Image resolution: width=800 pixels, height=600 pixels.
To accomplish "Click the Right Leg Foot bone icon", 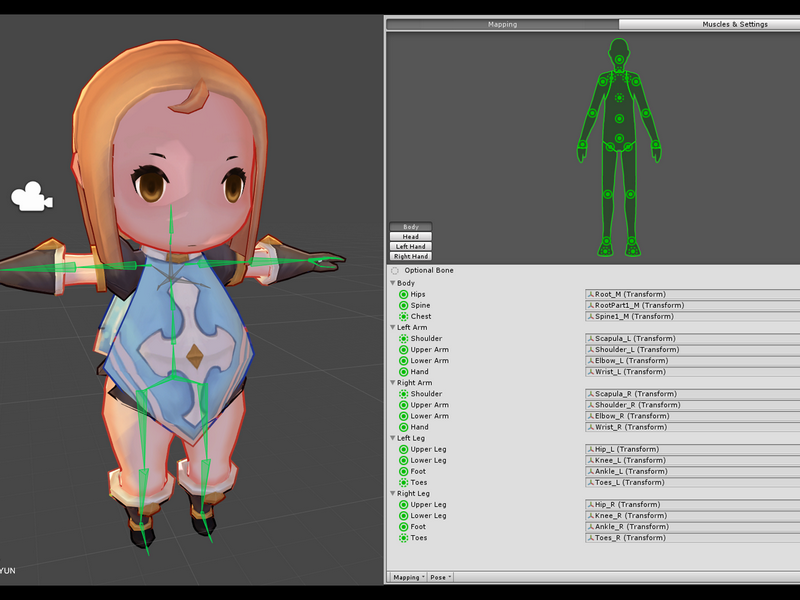I will (x=403, y=527).
